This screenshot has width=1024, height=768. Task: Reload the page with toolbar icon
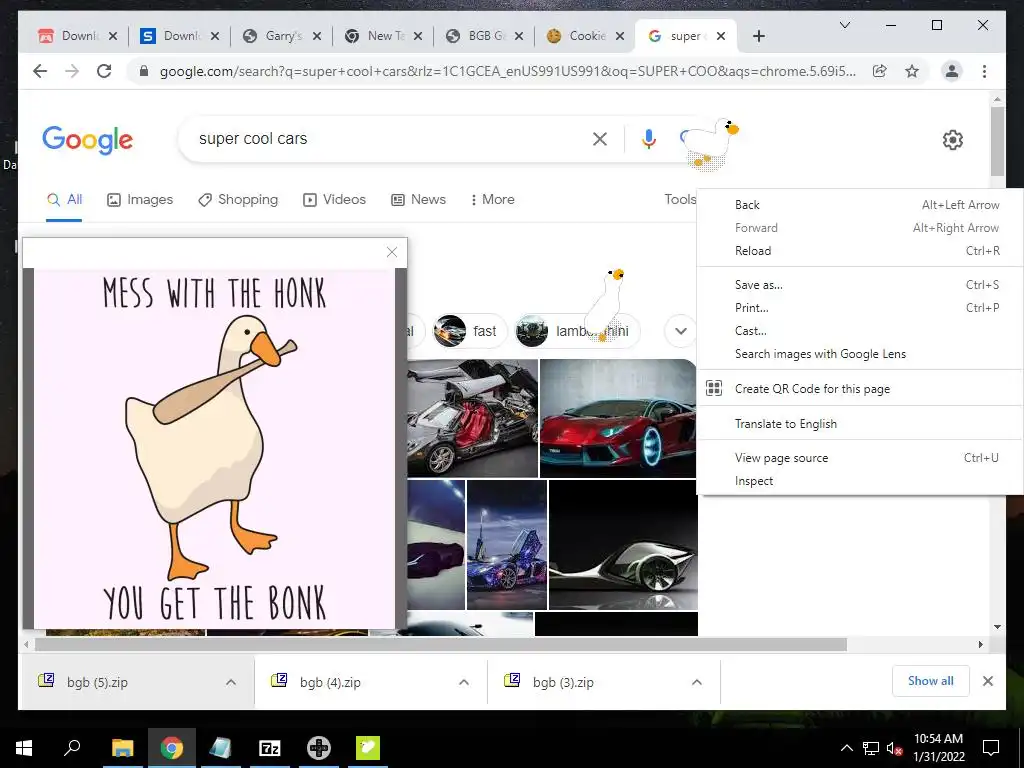104,71
